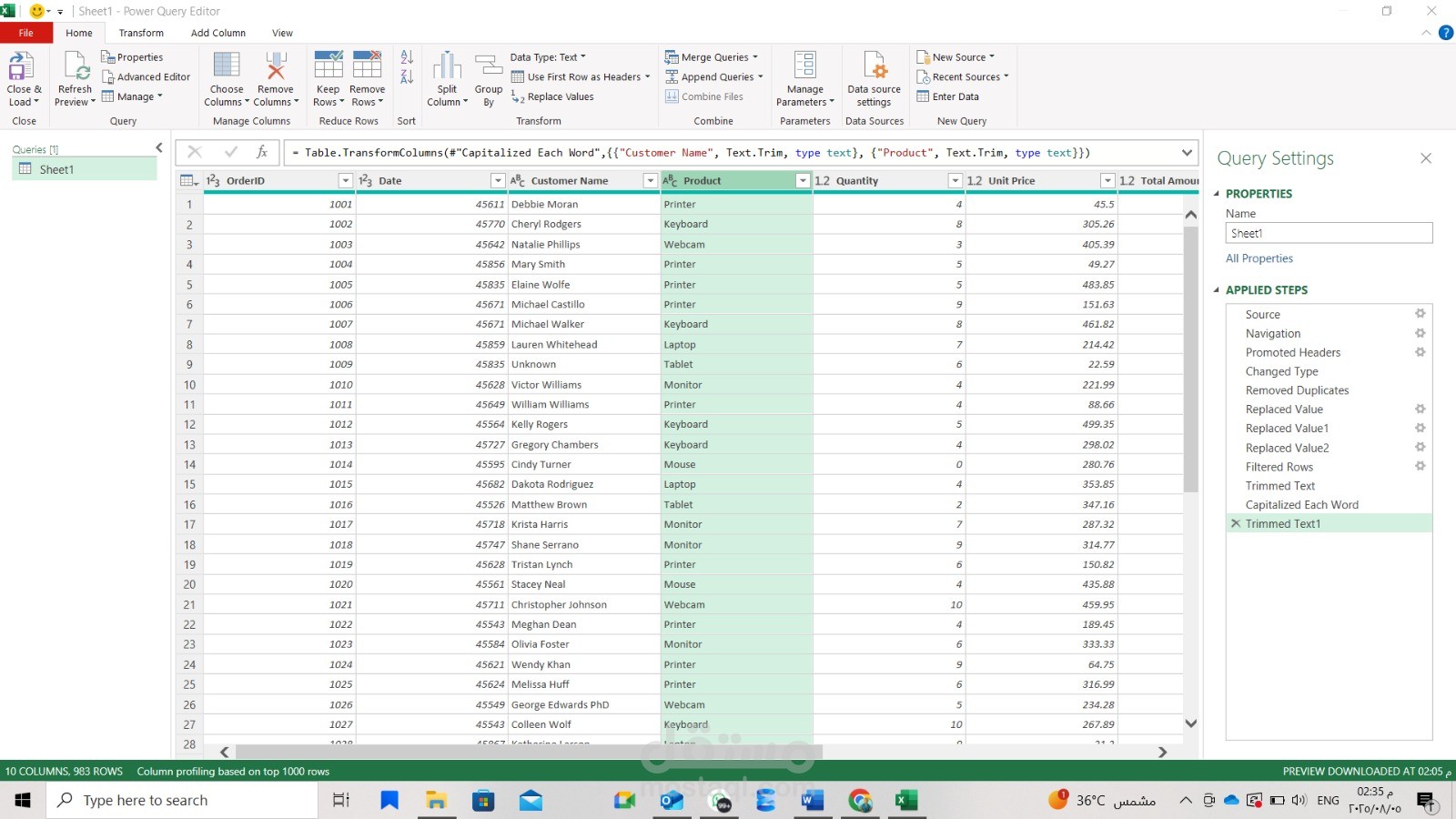
Task: Open the Append Queries menu
Action: coord(714,77)
